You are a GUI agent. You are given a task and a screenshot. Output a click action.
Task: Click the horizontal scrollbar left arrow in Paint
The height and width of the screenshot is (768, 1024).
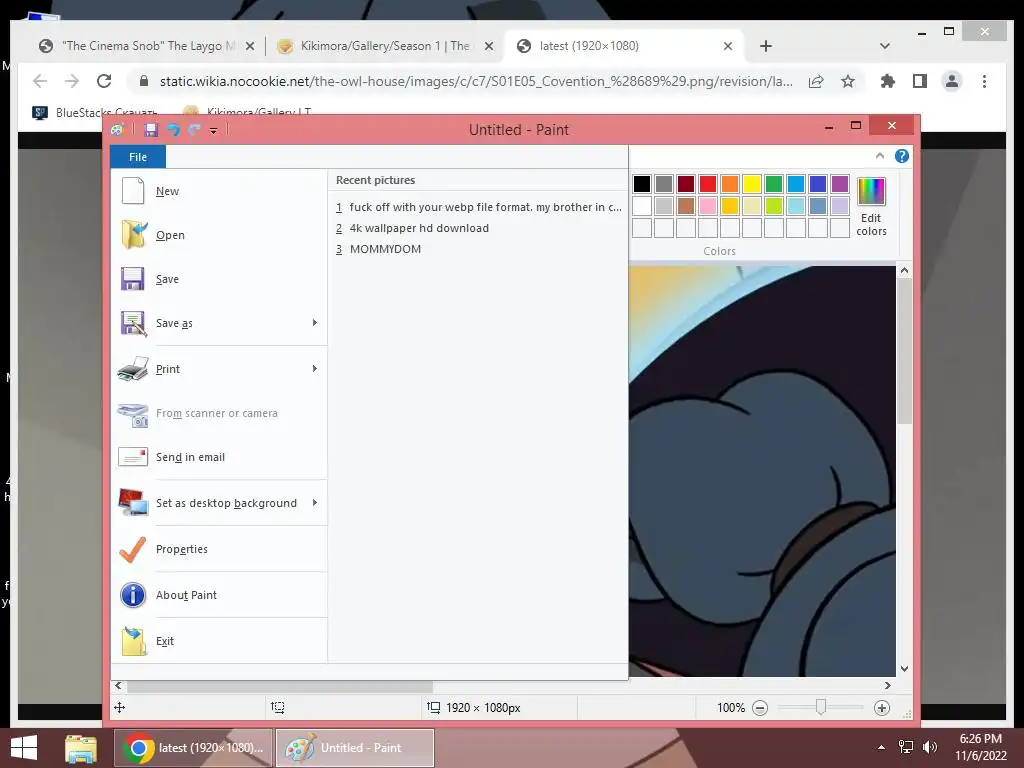coord(118,686)
